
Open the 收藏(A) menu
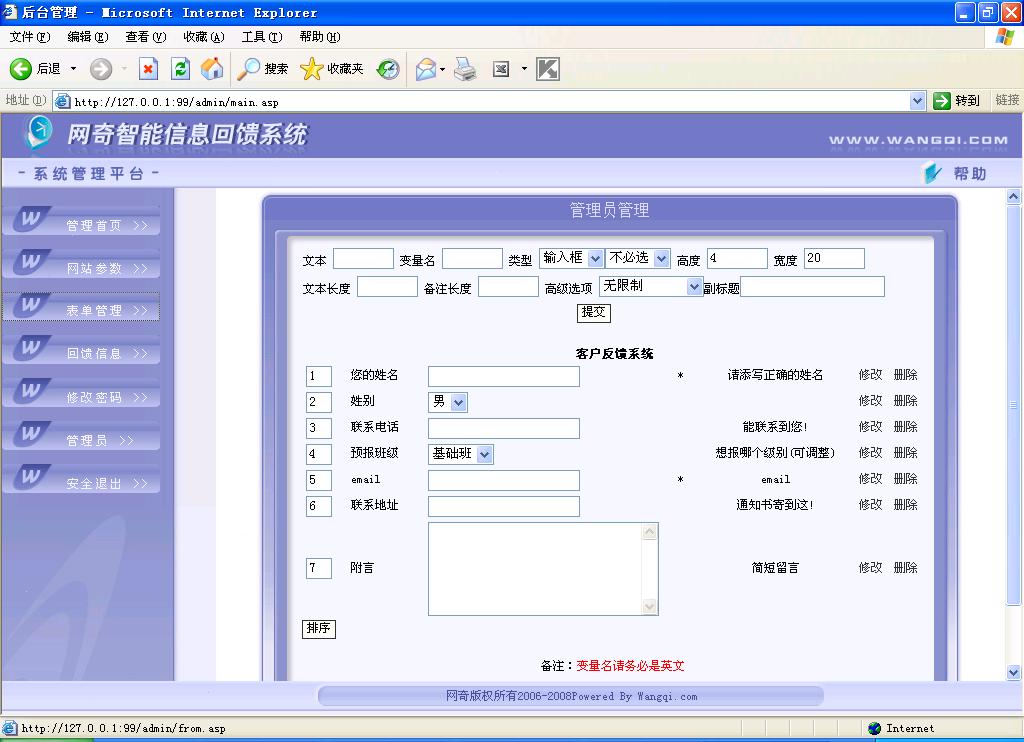point(203,37)
